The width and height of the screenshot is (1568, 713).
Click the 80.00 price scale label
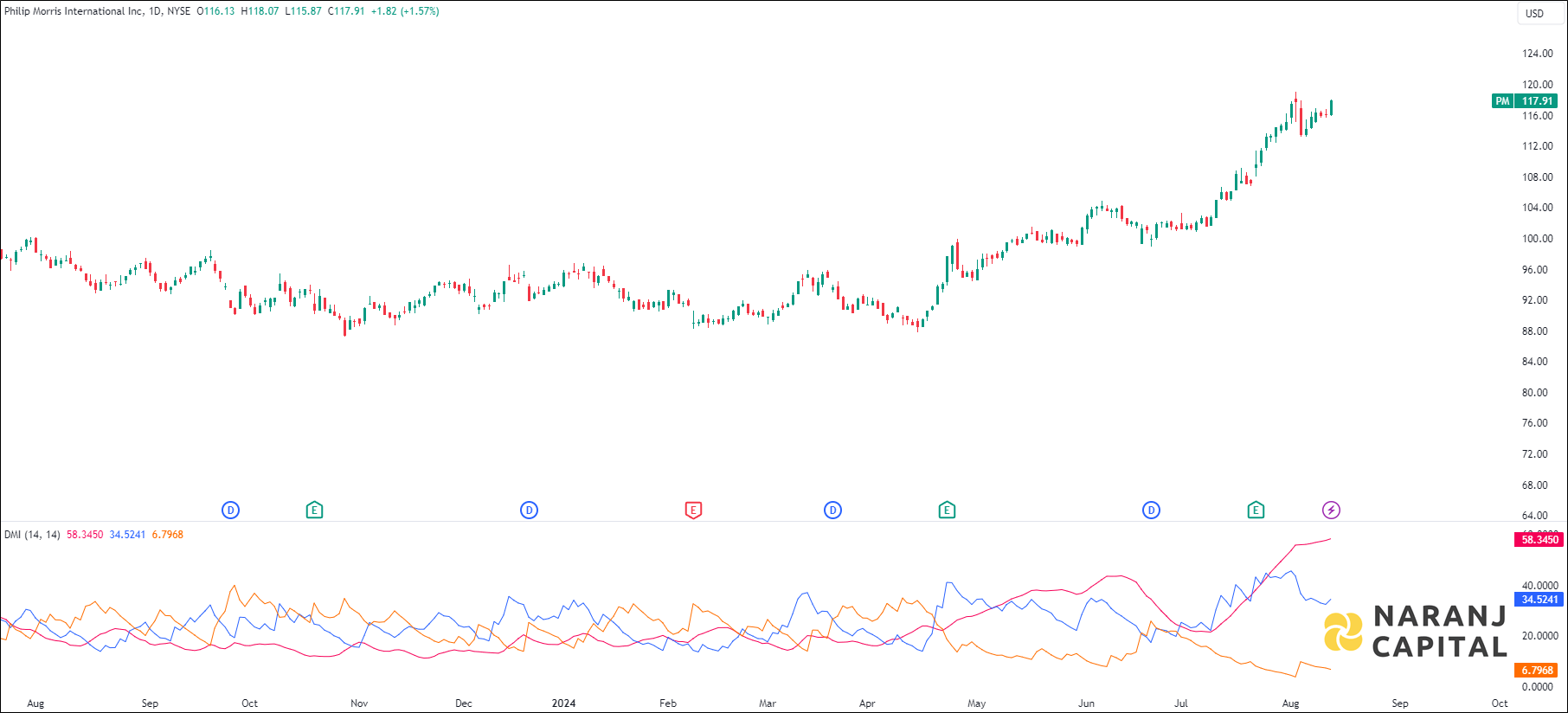(1535, 393)
